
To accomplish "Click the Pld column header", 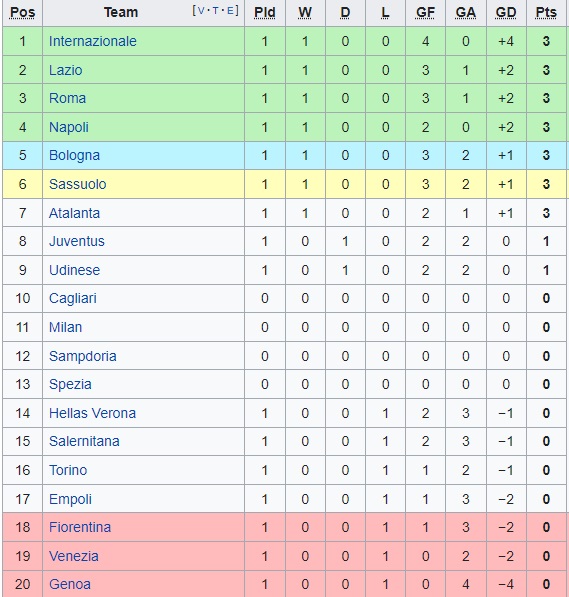I will click(265, 13).
